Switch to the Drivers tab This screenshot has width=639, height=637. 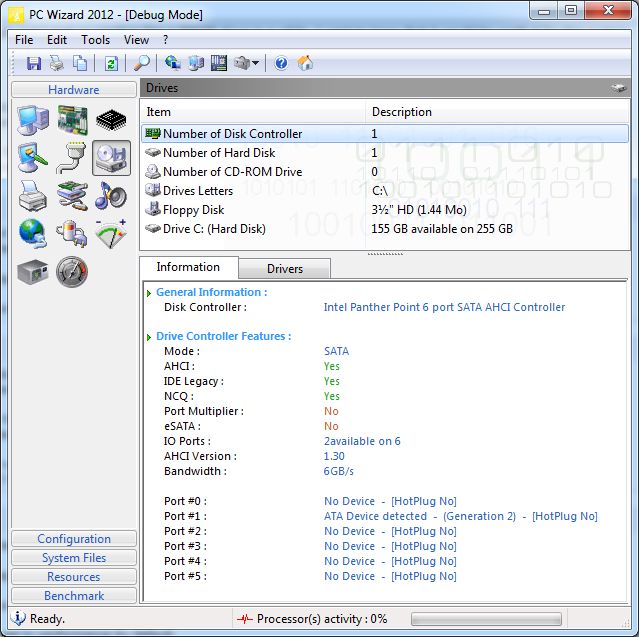coord(285,269)
